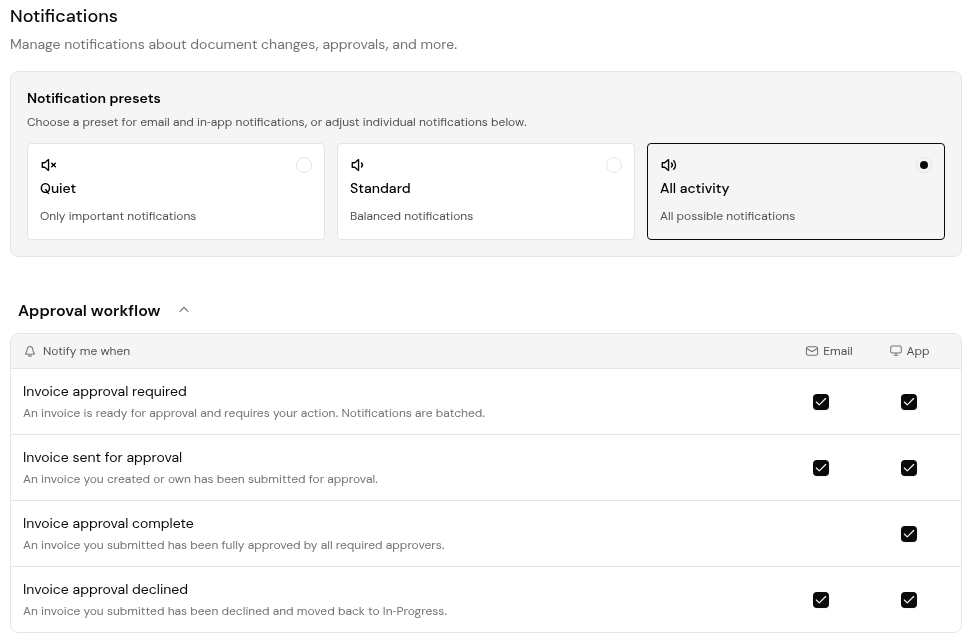Uncheck App for Invoice approval declined
This screenshot has height=640, width=966.
point(909,600)
